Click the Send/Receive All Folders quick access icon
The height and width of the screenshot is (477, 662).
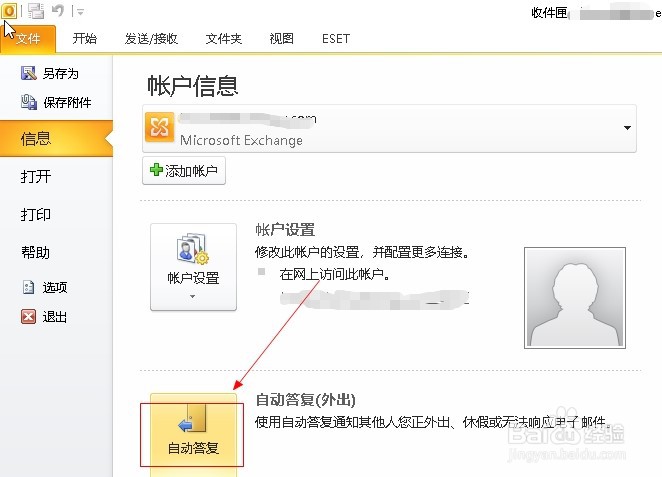click(36, 11)
